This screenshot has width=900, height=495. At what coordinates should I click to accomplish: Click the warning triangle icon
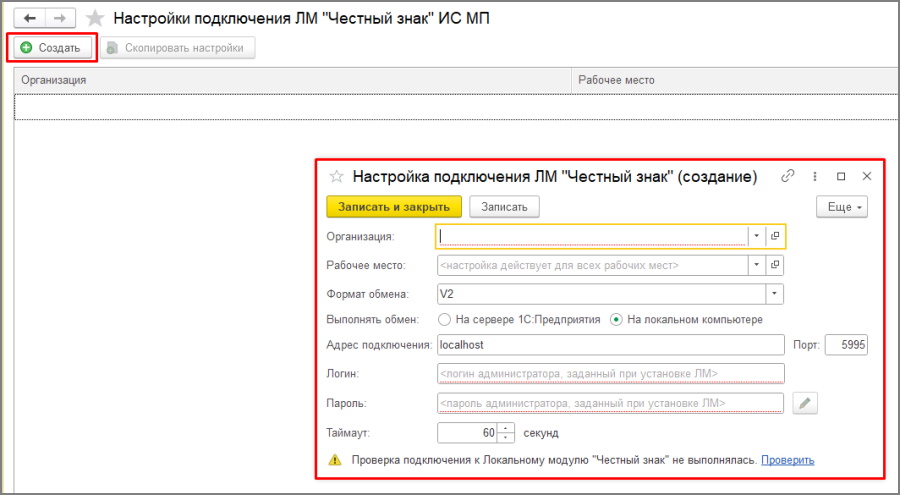(x=335, y=460)
